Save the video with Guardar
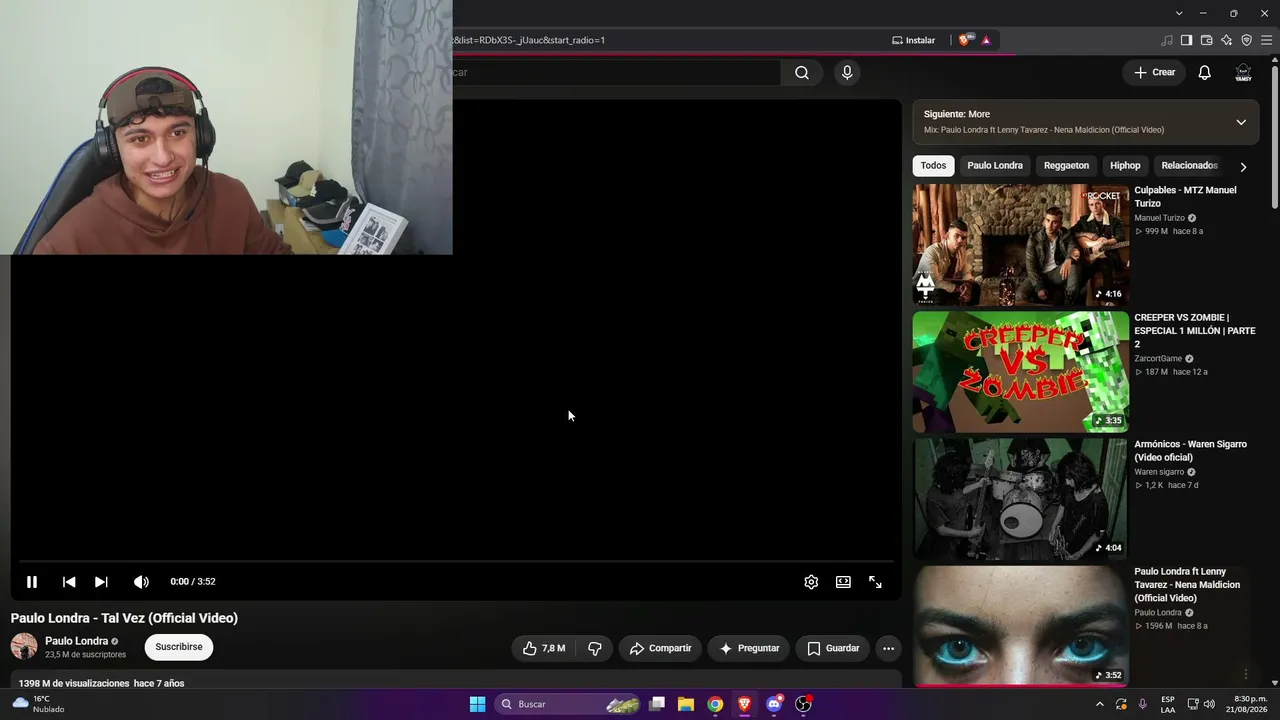This screenshot has width=1280, height=720. tap(833, 648)
